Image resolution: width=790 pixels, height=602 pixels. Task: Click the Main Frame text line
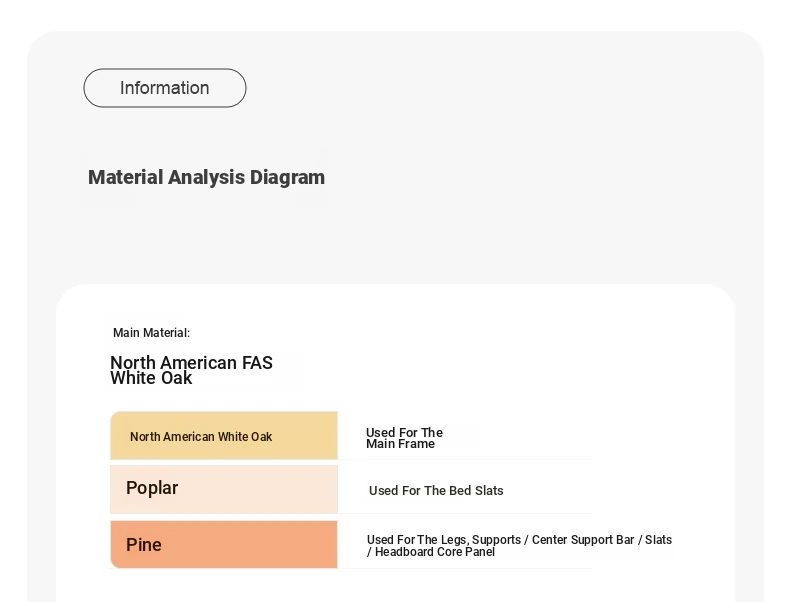(400, 444)
